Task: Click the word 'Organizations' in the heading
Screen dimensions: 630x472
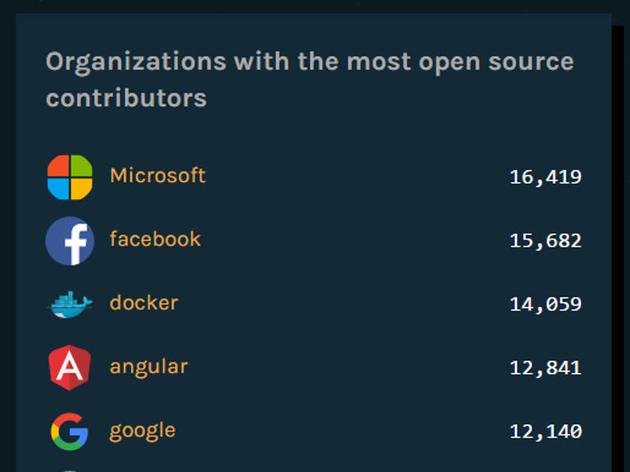Action: 135,62
